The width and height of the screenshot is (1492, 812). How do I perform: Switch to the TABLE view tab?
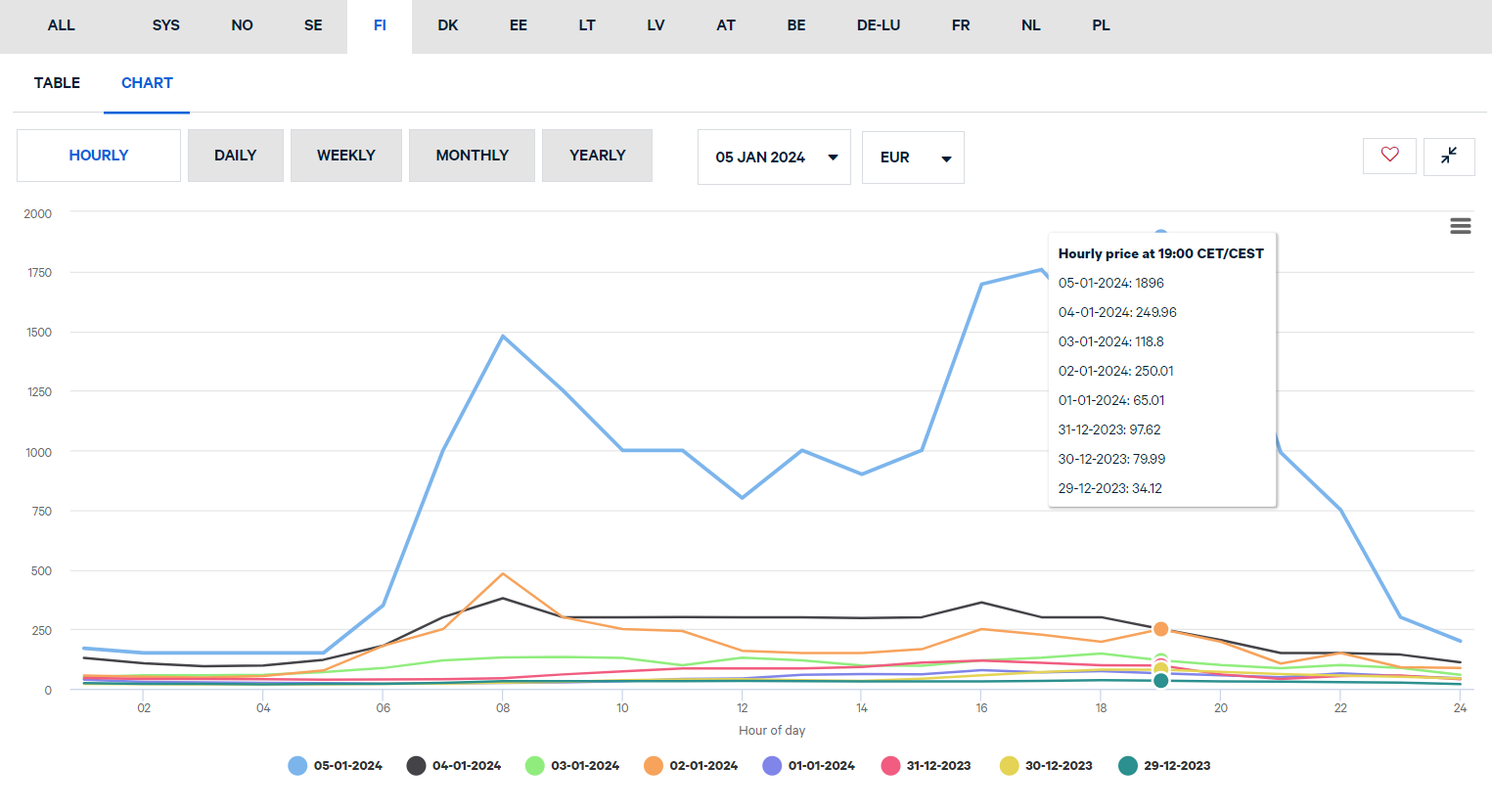click(x=57, y=83)
